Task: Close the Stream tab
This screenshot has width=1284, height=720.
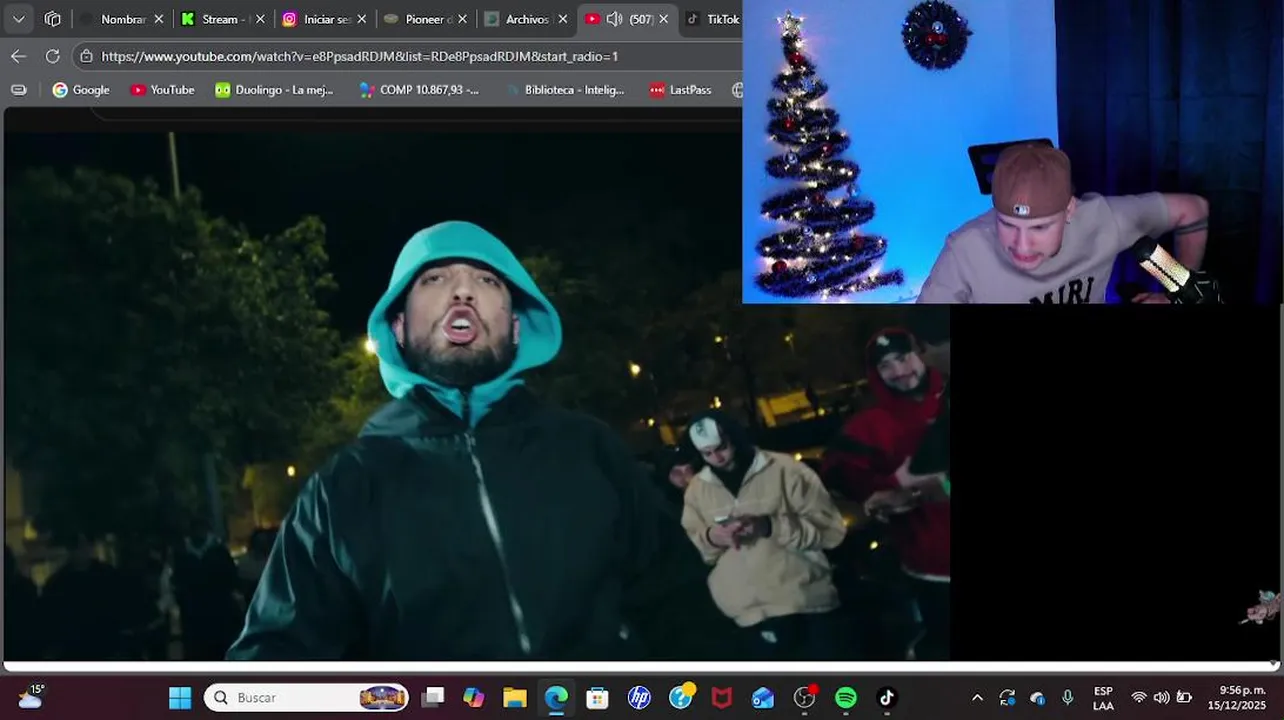Action: (x=260, y=19)
